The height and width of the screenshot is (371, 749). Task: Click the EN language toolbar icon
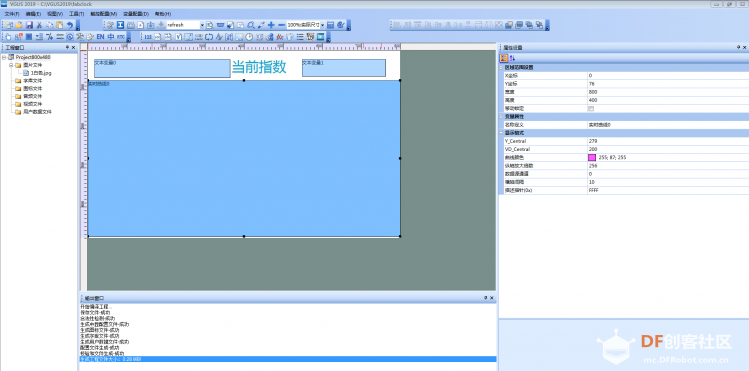[x=100, y=36]
